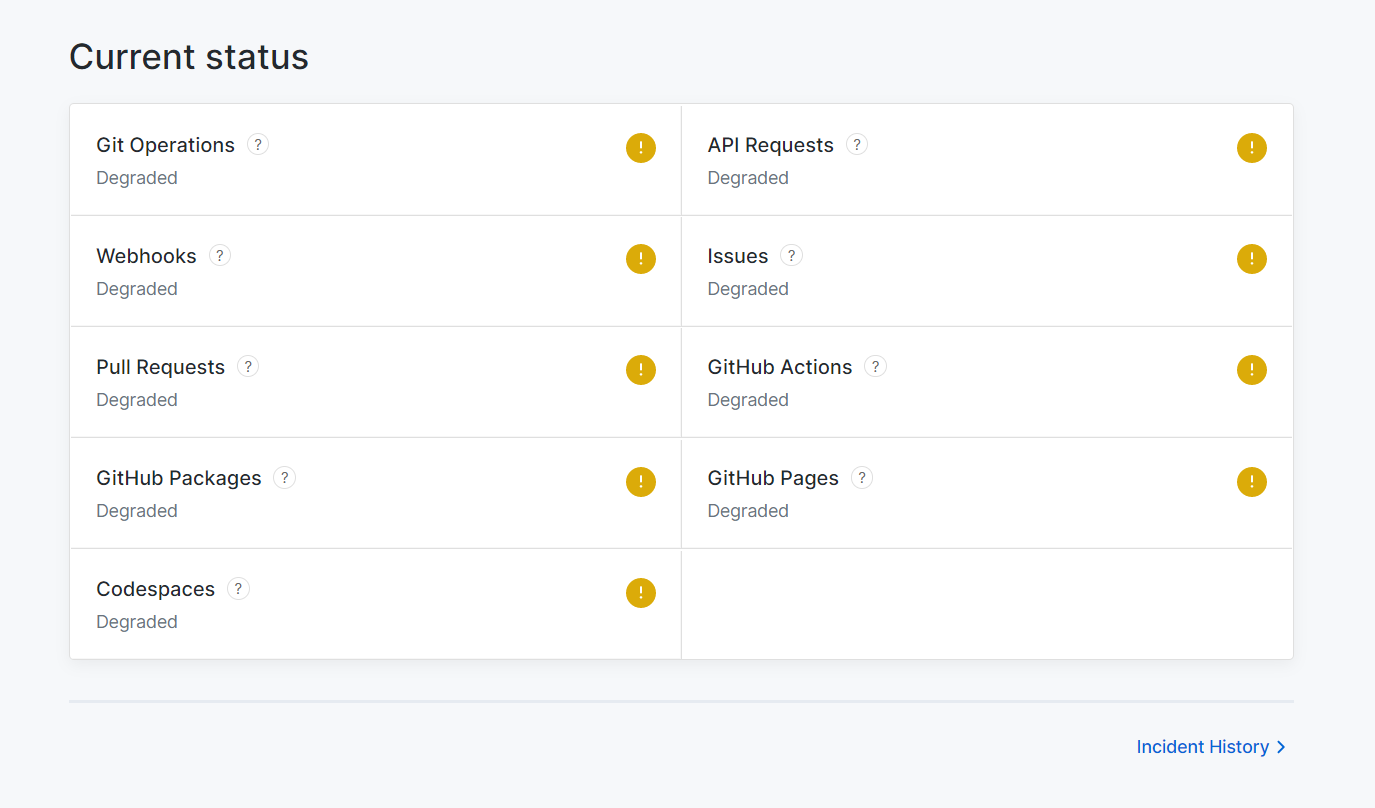Select Degraded text under GitHub Pages
Screen dimensions: 1375x808
(748, 511)
